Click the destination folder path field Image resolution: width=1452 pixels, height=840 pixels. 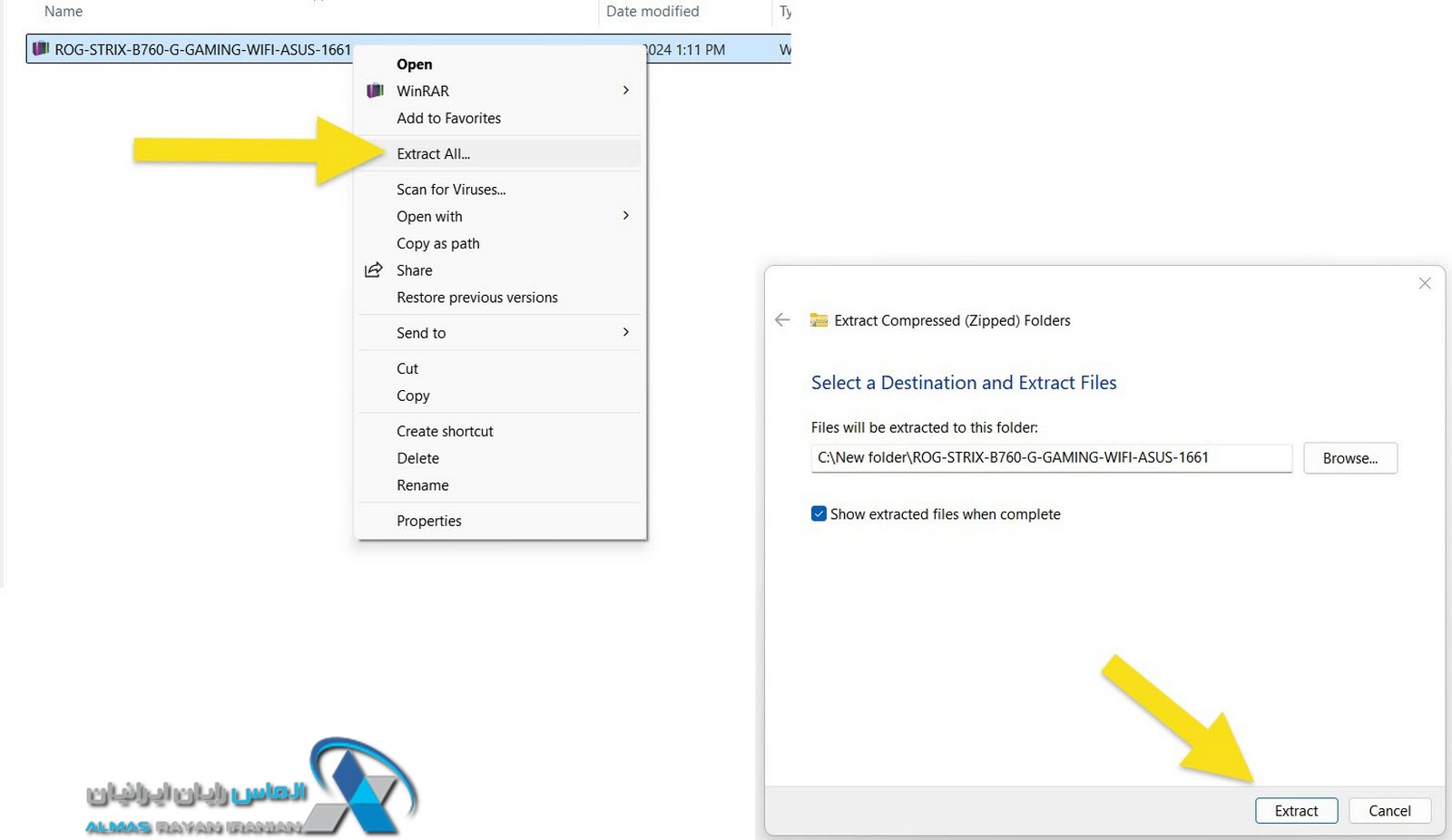click(x=1051, y=458)
